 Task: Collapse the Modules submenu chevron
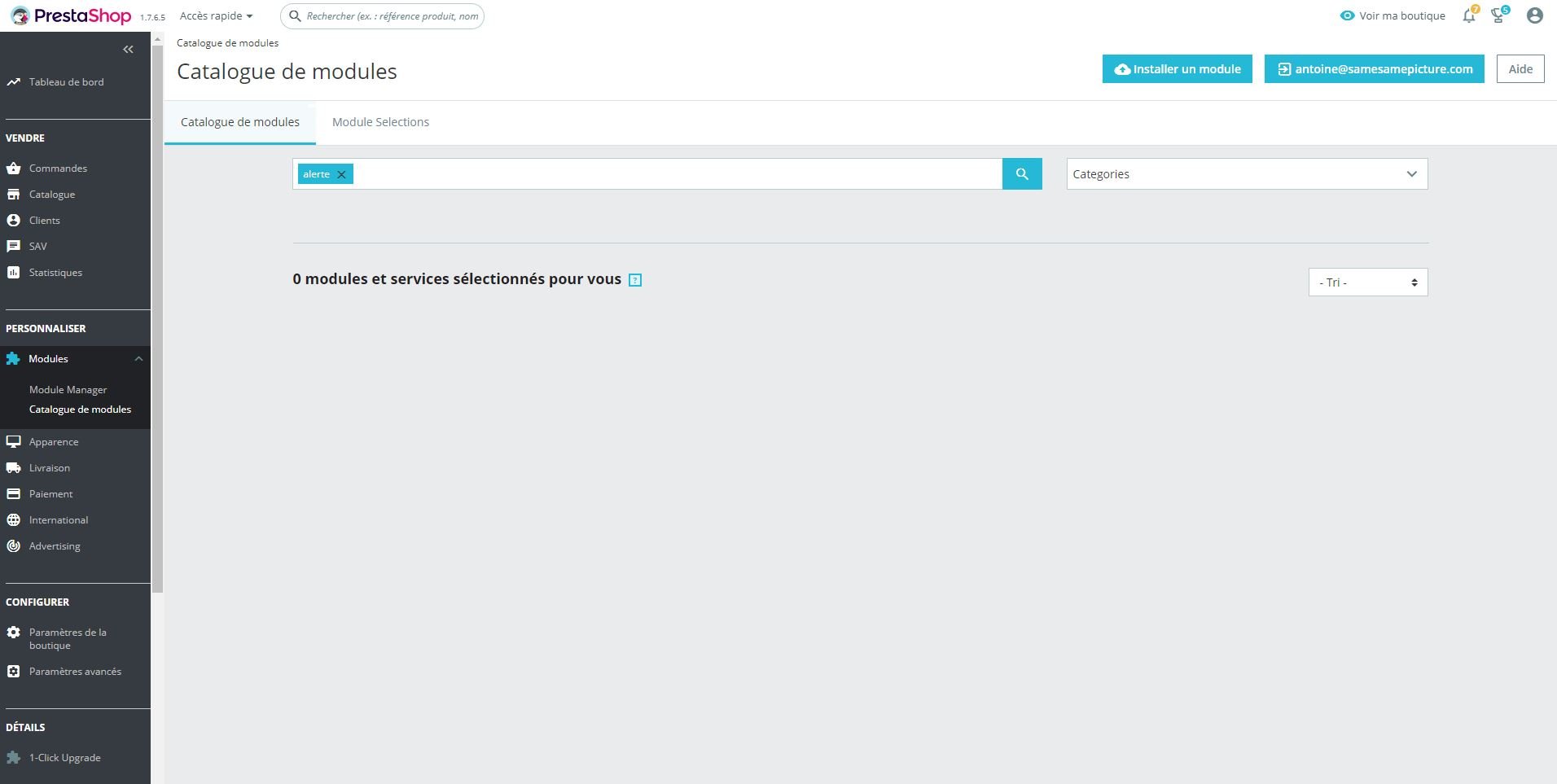point(138,359)
